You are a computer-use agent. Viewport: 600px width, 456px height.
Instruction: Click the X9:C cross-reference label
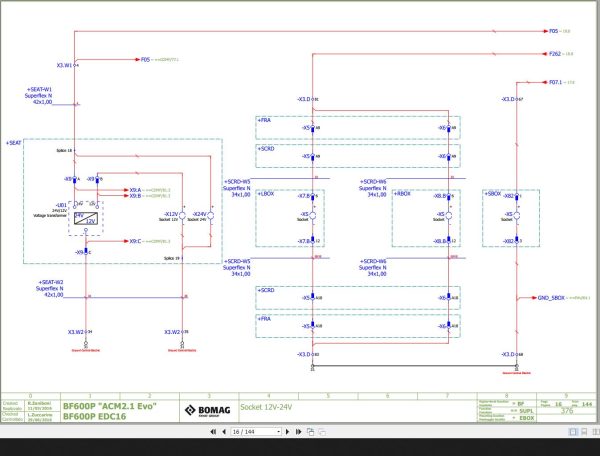click(135, 241)
